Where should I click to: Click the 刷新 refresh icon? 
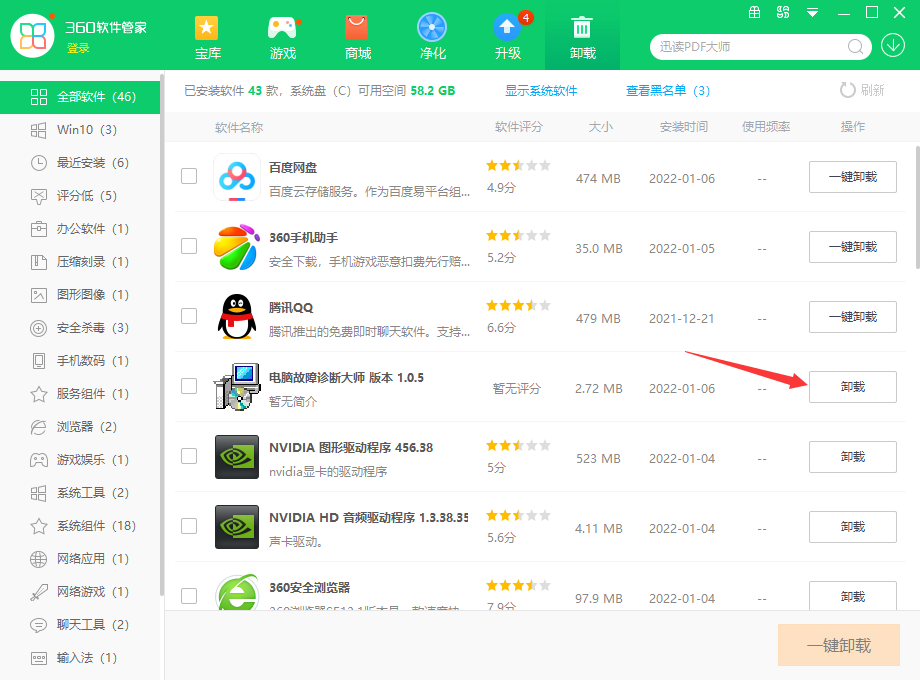click(847, 90)
